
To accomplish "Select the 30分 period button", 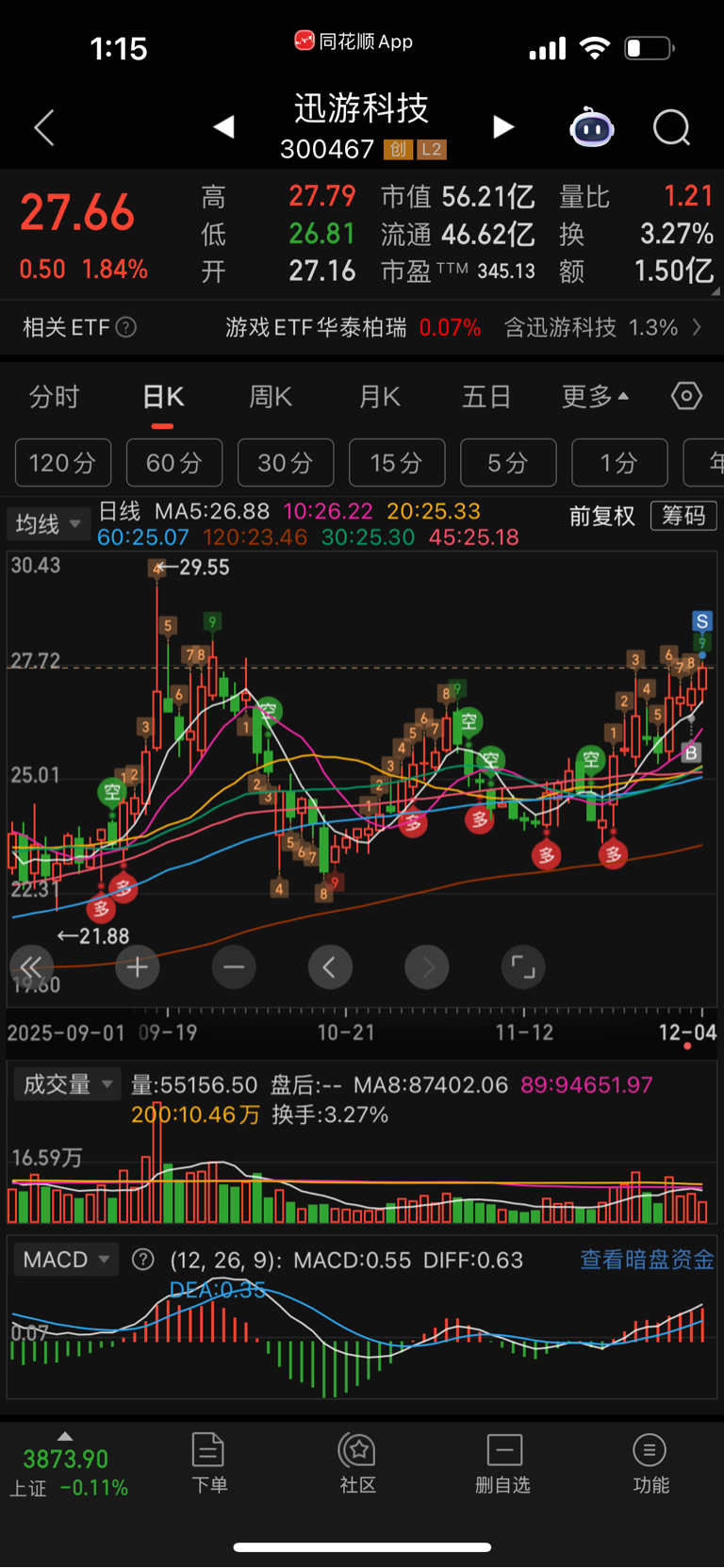I will (x=286, y=463).
